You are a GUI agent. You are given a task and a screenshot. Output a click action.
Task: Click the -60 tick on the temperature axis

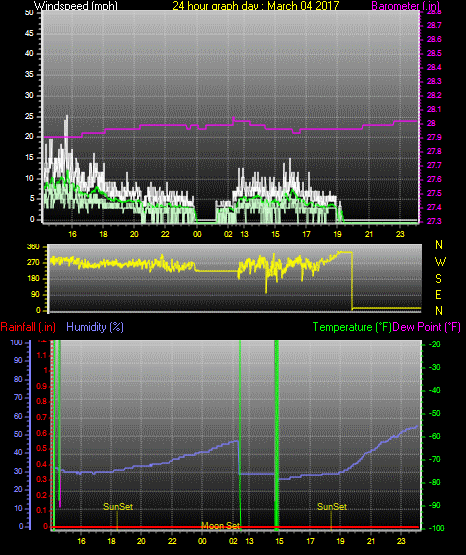[x=434, y=436]
